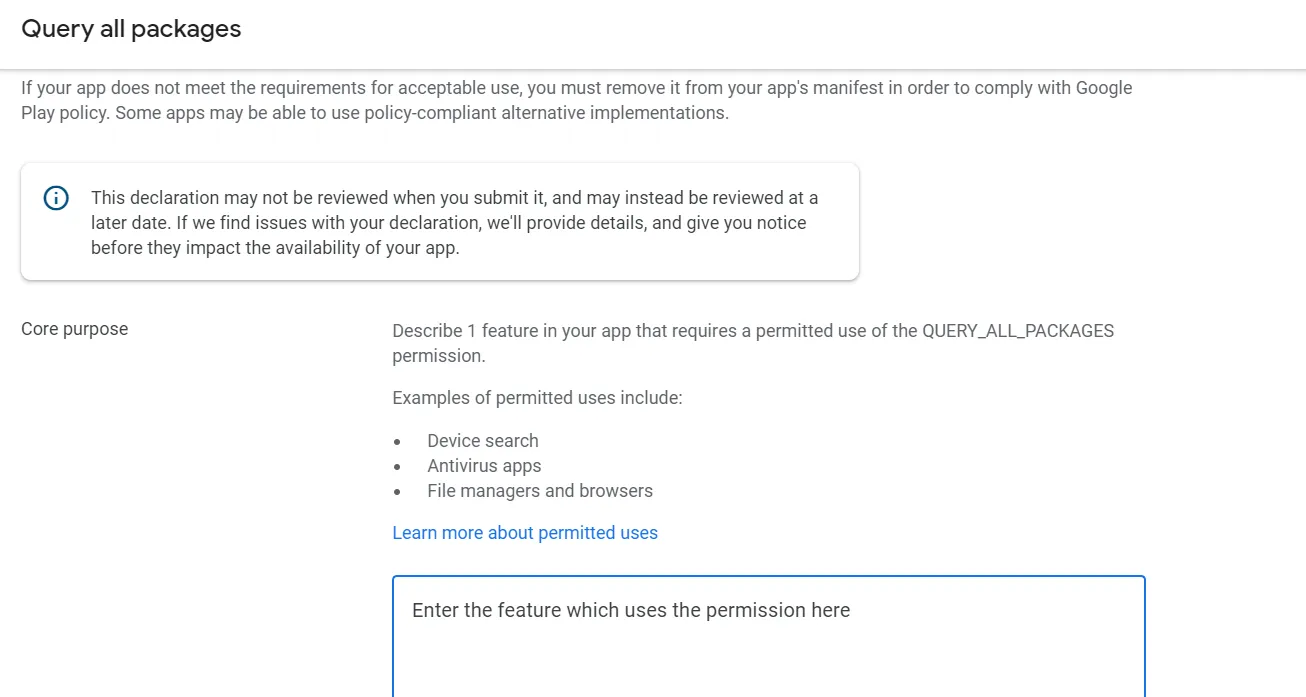The width and height of the screenshot is (1306, 697).
Task: Click the QUERY_ALL_PACKAGES permission name text
Action: pos(1017,331)
